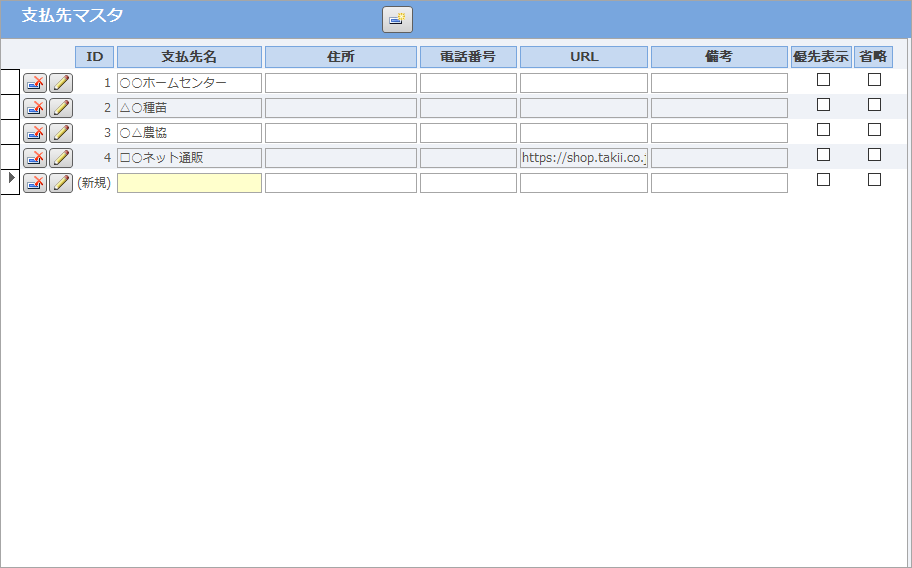Edit the ○○ホームセンター record with pencil icon
This screenshot has width=912, height=568.
click(x=61, y=83)
